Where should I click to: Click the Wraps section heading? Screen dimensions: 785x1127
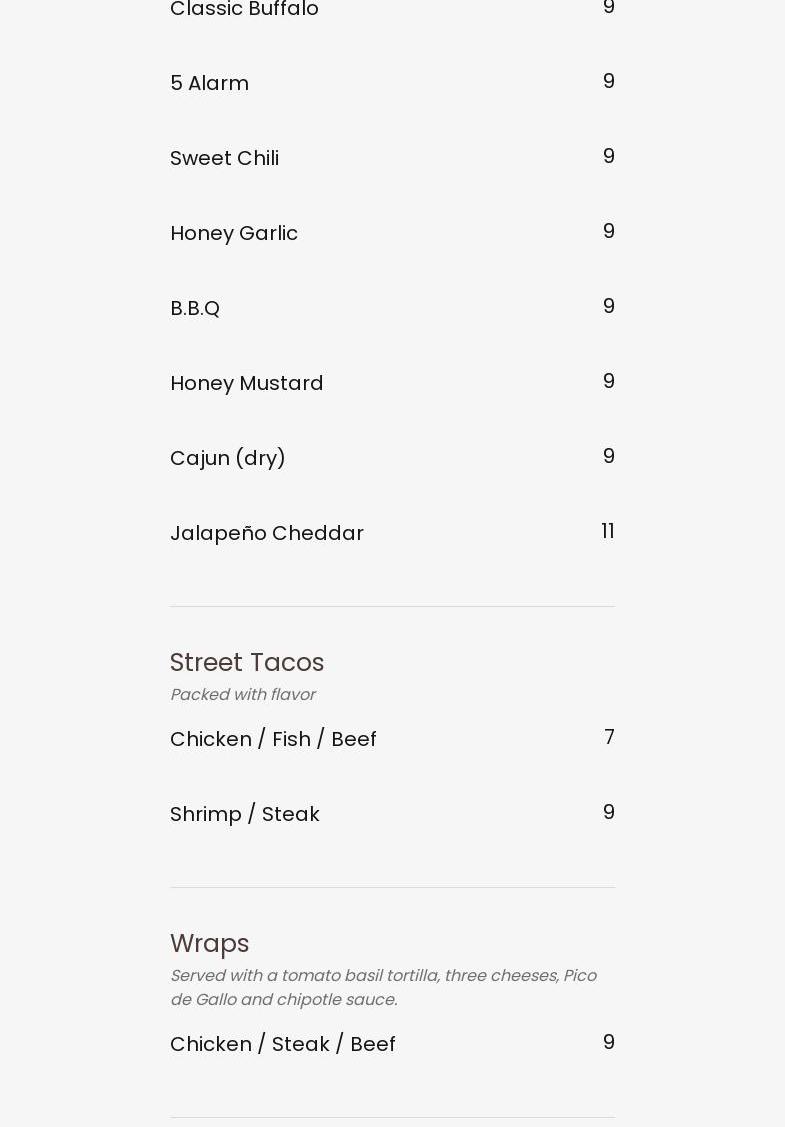click(x=209, y=943)
